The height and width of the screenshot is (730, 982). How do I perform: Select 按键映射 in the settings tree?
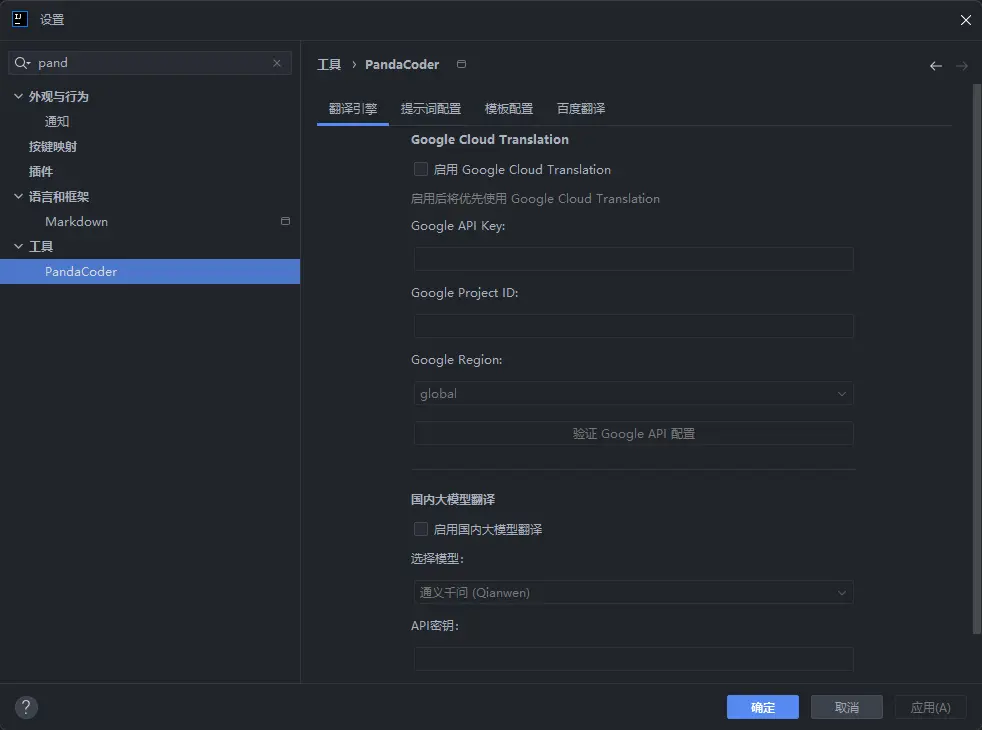click(x=53, y=147)
